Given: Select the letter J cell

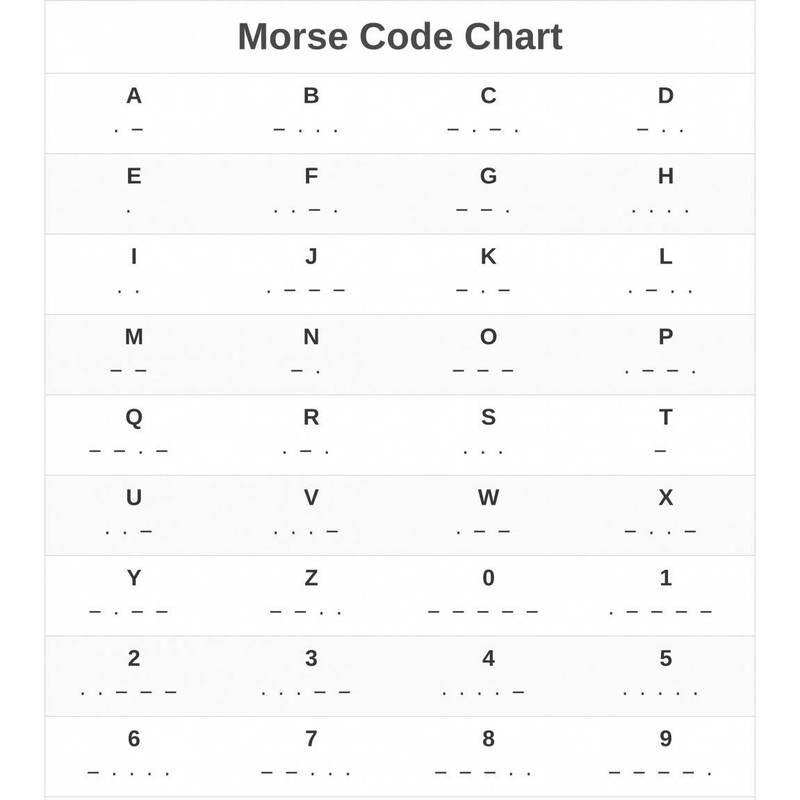Looking at the screenshot, I should coord(311,273).
